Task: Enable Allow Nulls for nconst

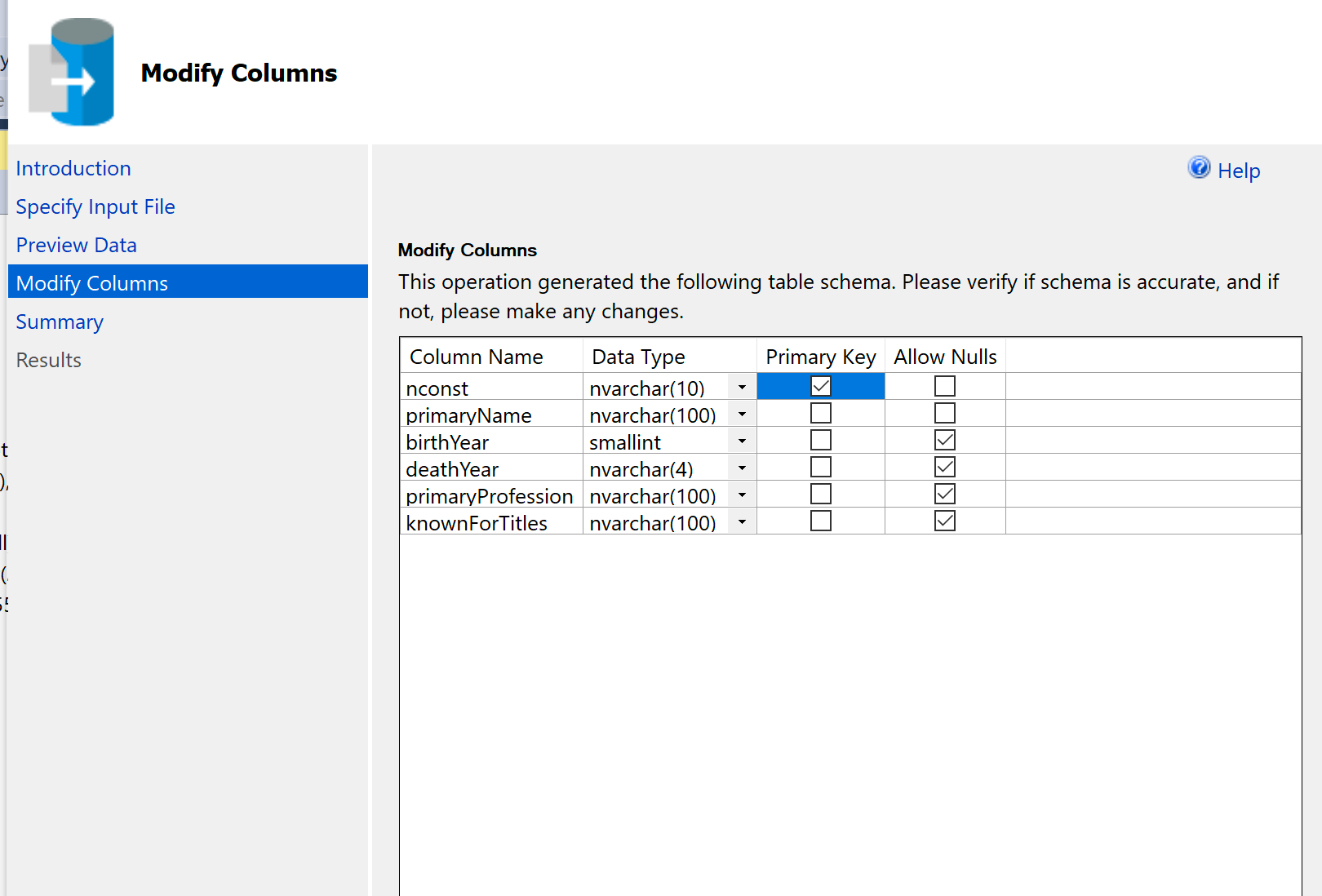Action: click(x=944, y=385)
